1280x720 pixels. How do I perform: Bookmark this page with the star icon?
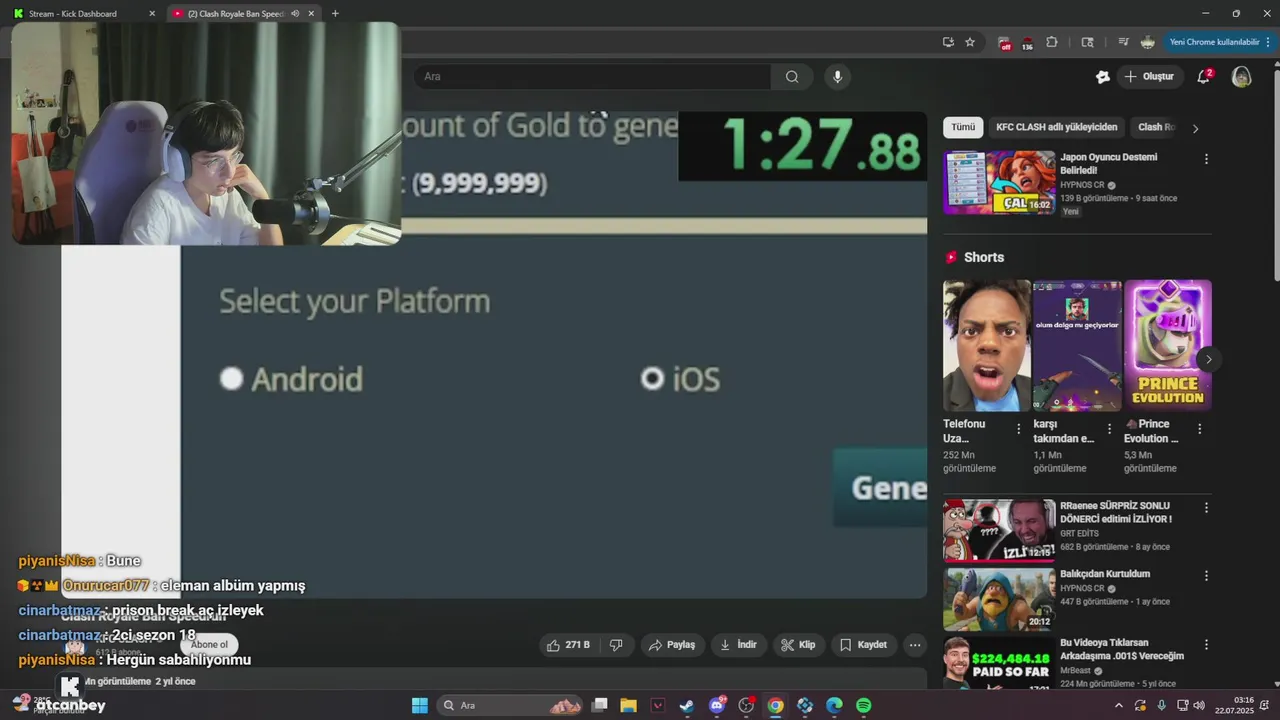pyautogui.click(x=970, y=42)
